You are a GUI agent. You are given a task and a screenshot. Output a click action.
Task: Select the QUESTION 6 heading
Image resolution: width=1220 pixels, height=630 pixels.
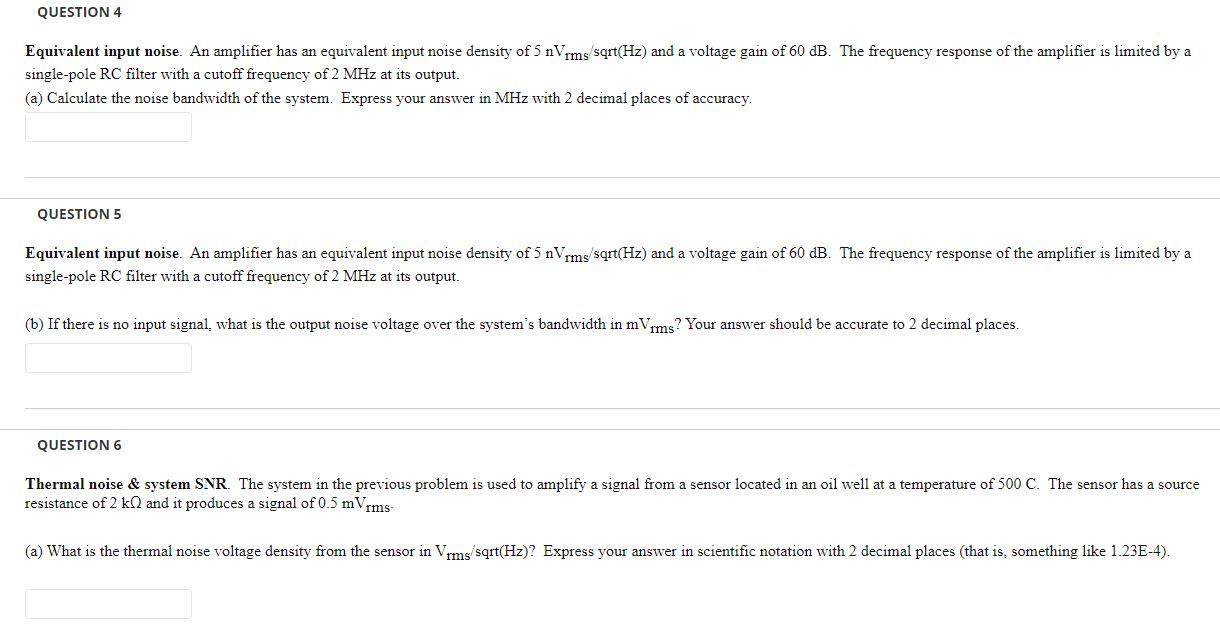click(78, 444)
